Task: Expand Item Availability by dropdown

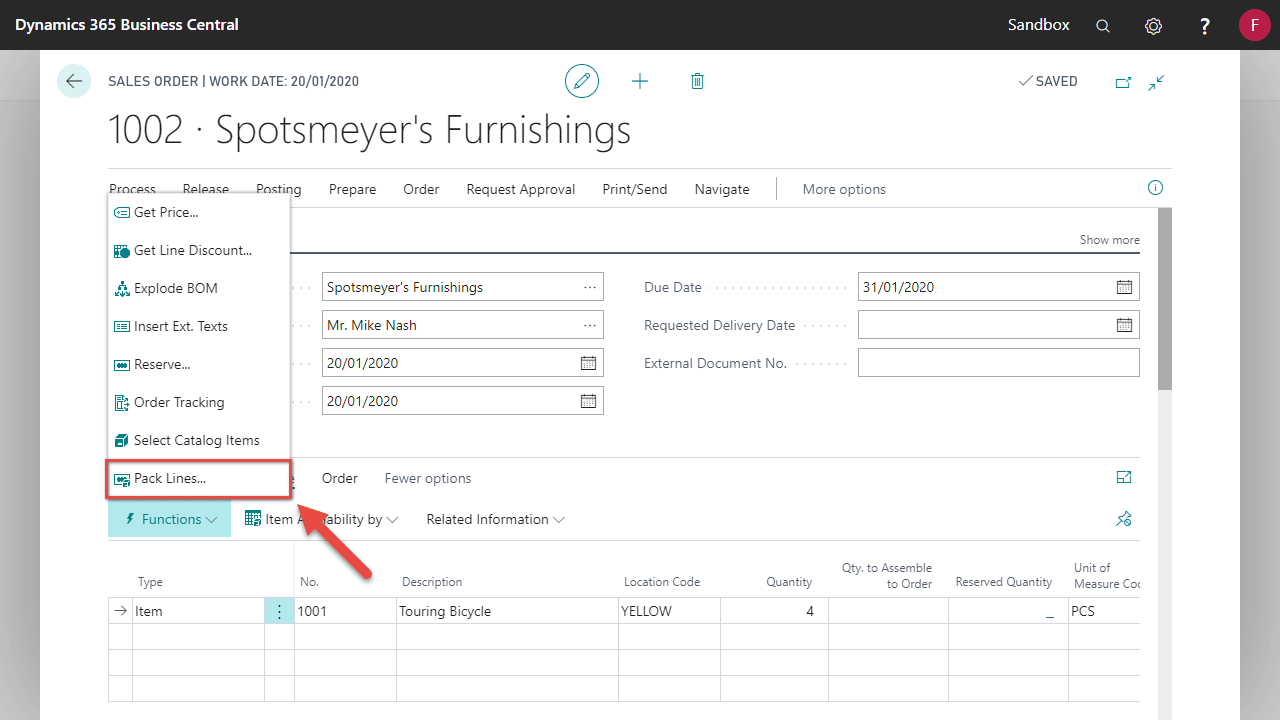Action: [321, 519]
